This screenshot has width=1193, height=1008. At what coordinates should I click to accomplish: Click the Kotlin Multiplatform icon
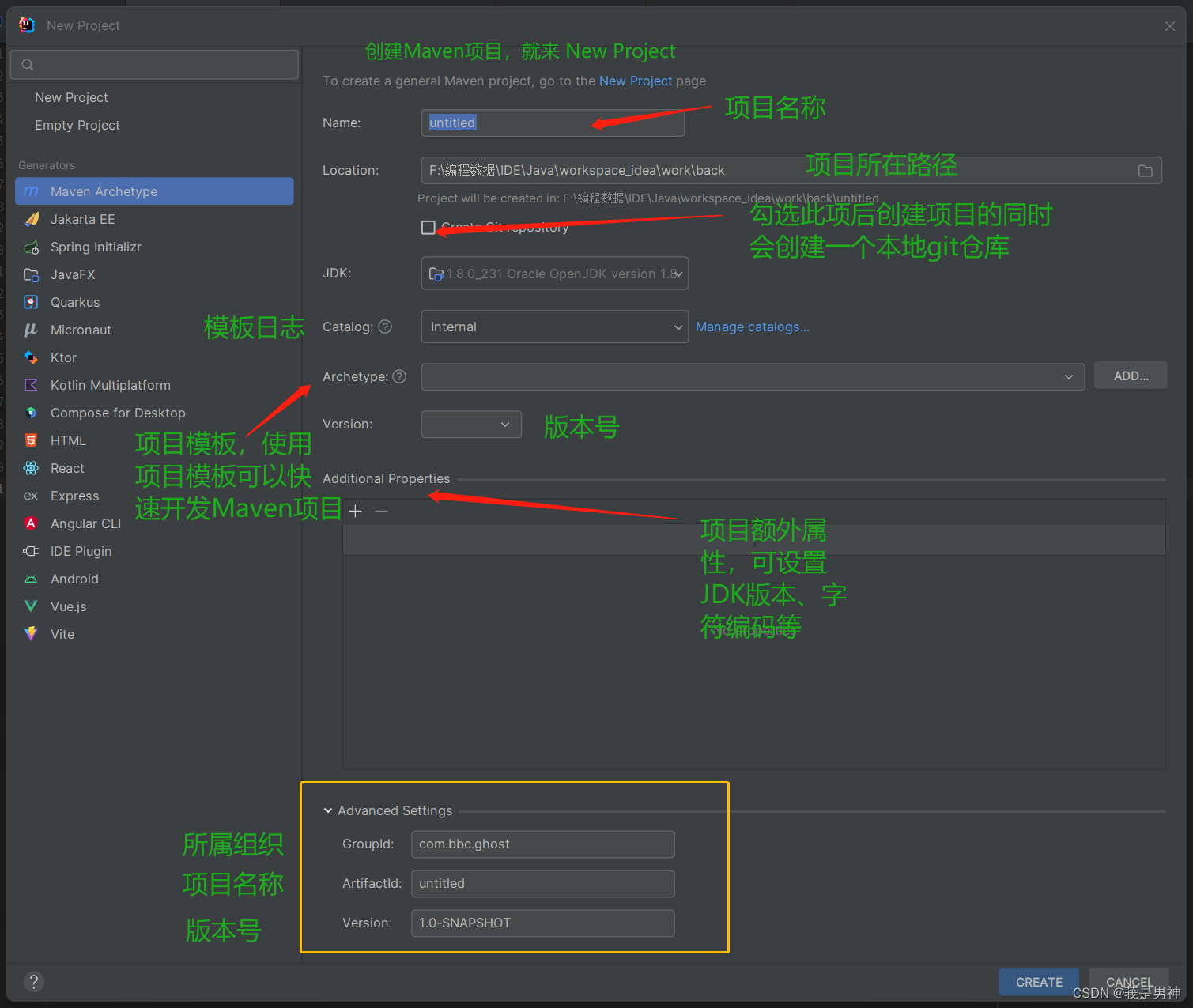point(32,385)
